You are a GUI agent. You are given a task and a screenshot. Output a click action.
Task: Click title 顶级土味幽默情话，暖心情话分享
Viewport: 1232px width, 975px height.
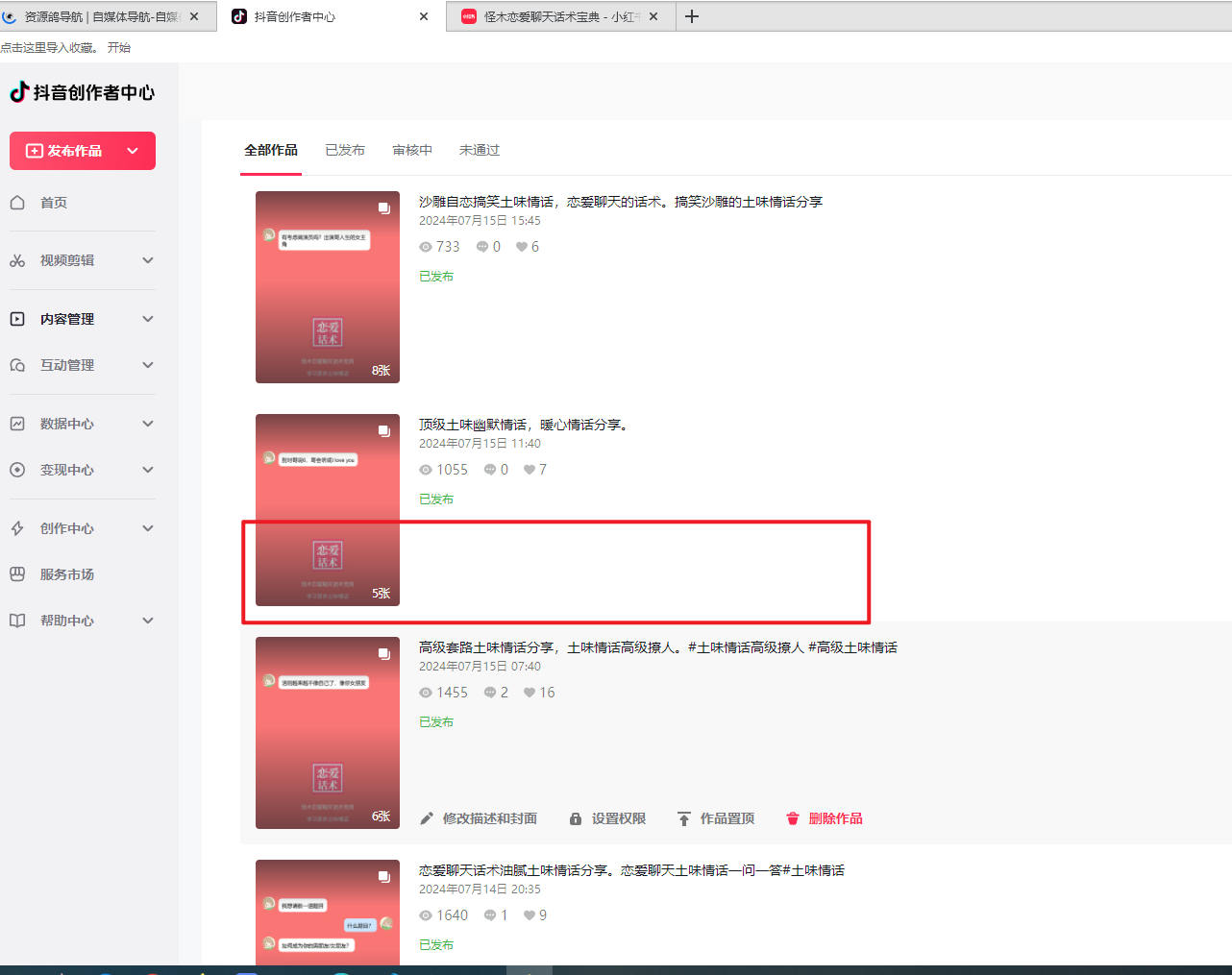pyautogui.click(x=527, y=425)
